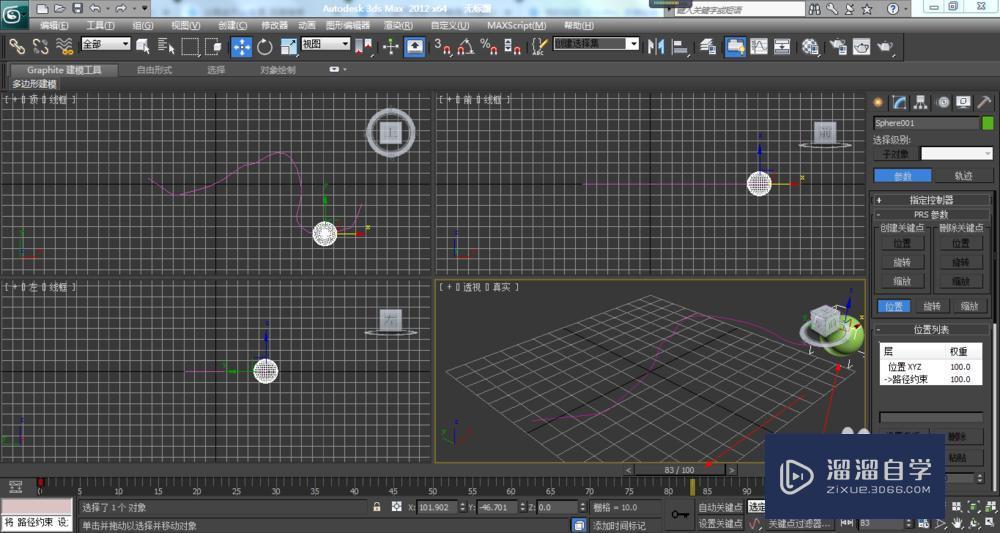This screenshot has width=1000, height=533.
Task: Expand the 指定控制器 rollout
Action: point(931,200)
